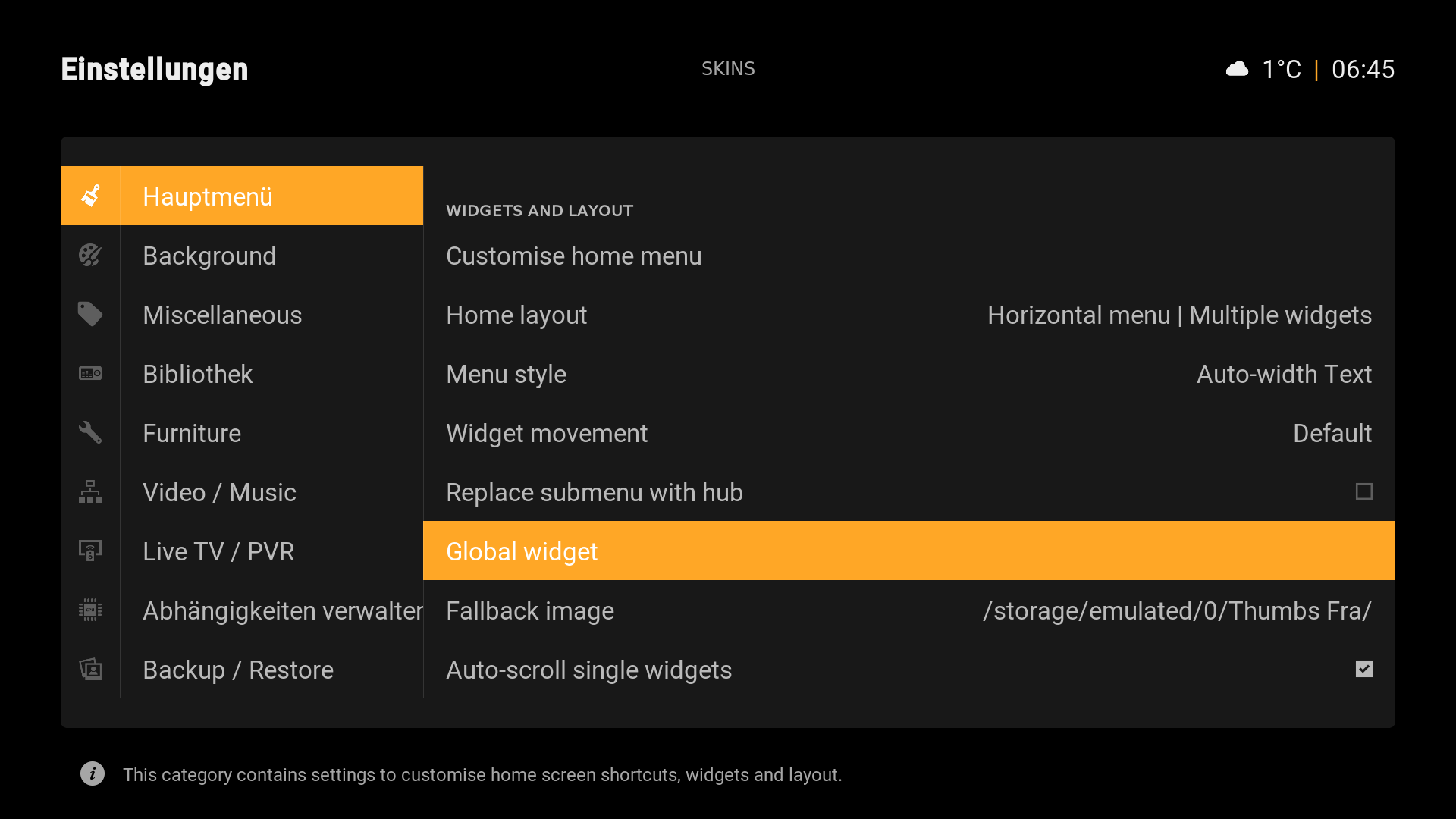
Task: Click the TV broadcast icon beside Live TV / PVR
Action: (90, 551)
